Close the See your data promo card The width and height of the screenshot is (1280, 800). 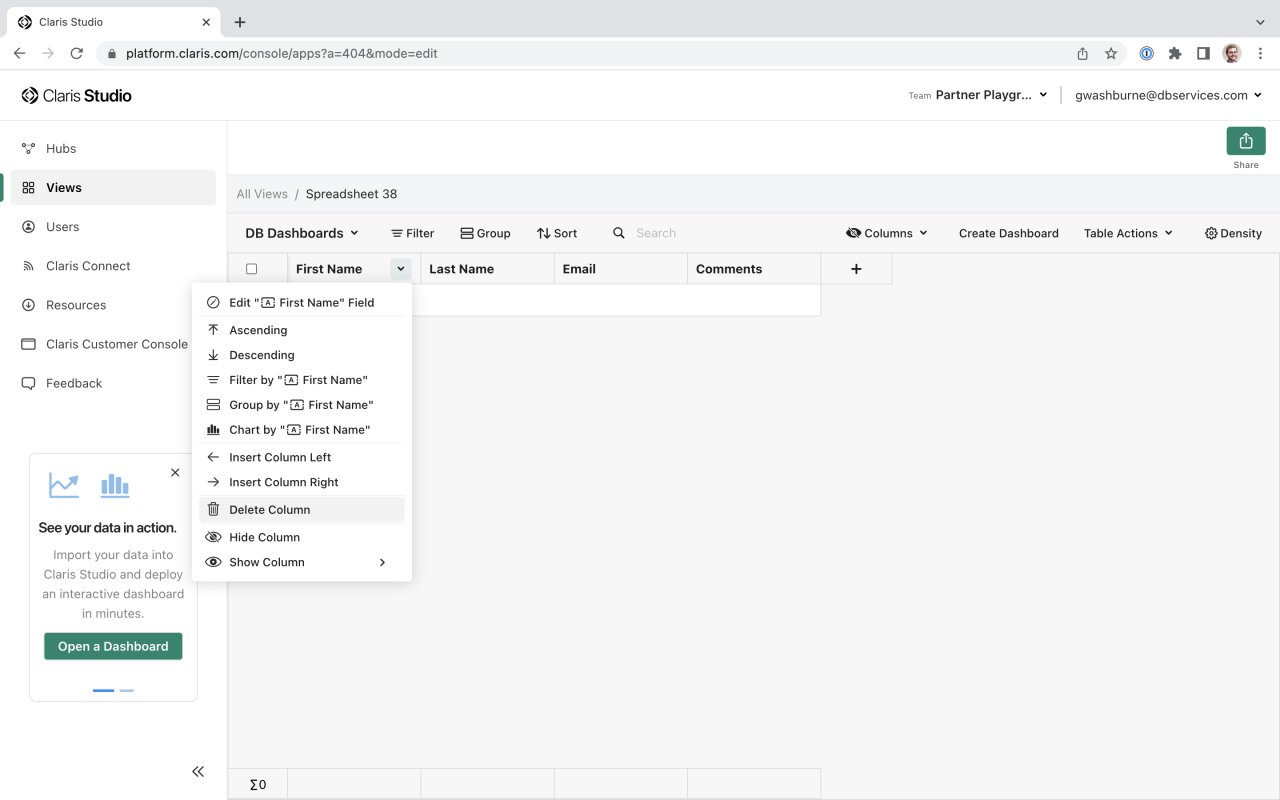[x=175, y=472]
